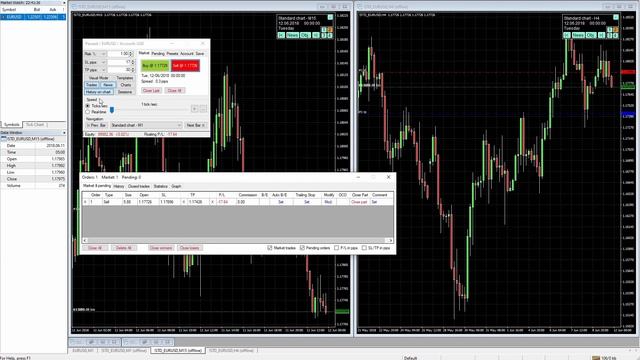Screen dimensions: 640x360
Task: Click the horizontal scrollbar's right arrow in the orders table
Action: (x=391, y=240)
